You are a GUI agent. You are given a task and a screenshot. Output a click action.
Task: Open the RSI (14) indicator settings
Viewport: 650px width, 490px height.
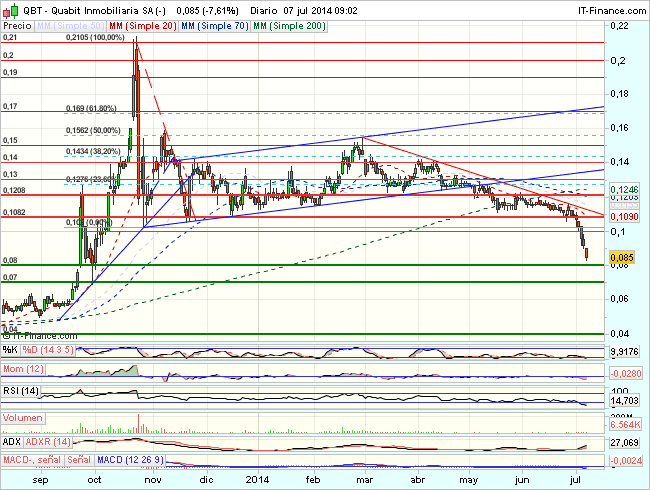point(19,391)
